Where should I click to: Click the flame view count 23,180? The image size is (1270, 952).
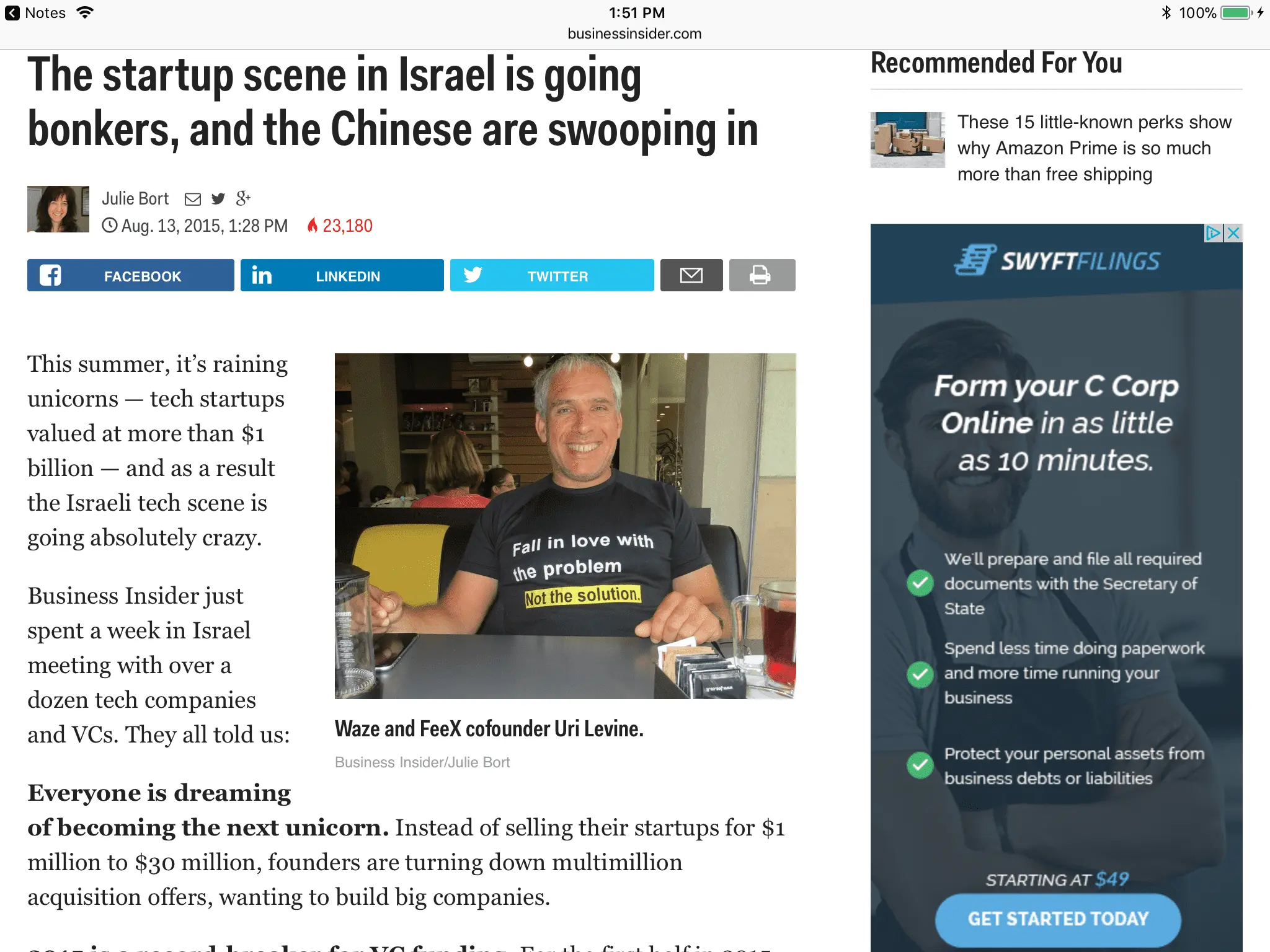[x=340, y=226]
